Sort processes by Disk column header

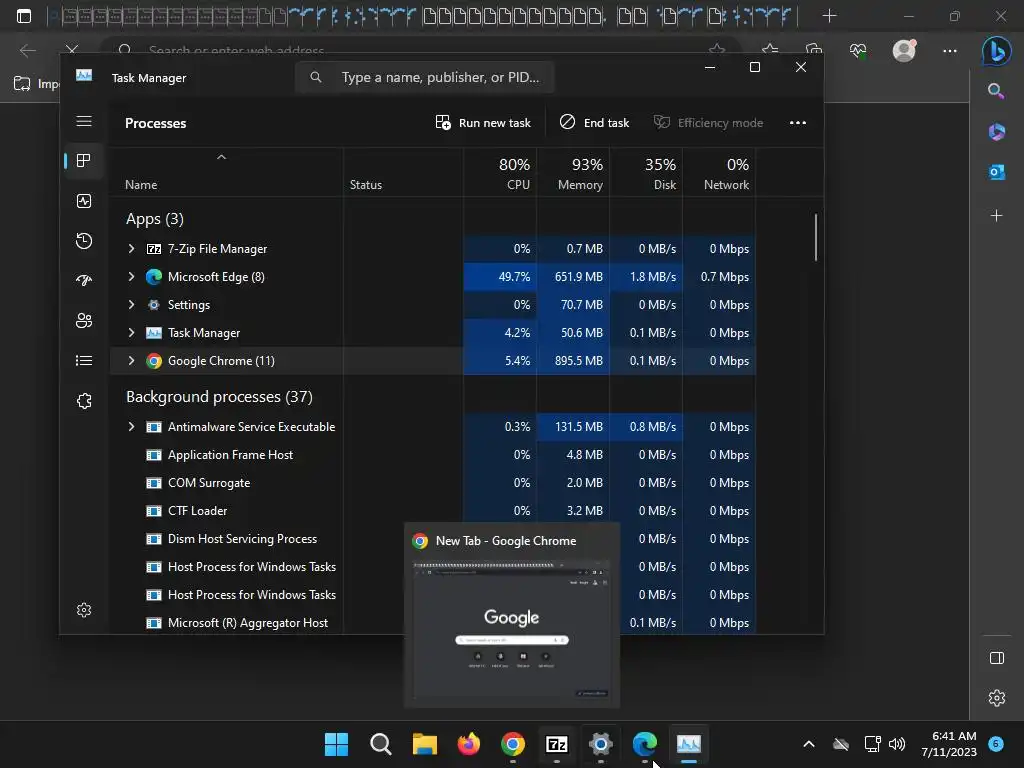[647, 173]
